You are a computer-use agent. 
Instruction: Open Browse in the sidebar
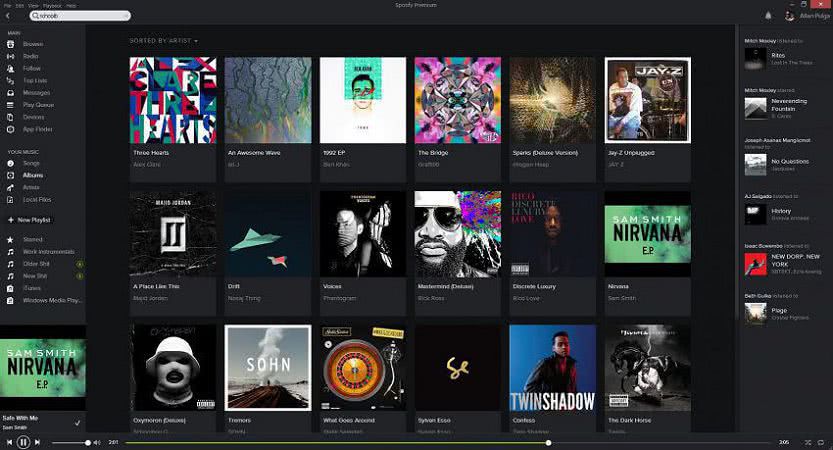click(x=32, y=44)
